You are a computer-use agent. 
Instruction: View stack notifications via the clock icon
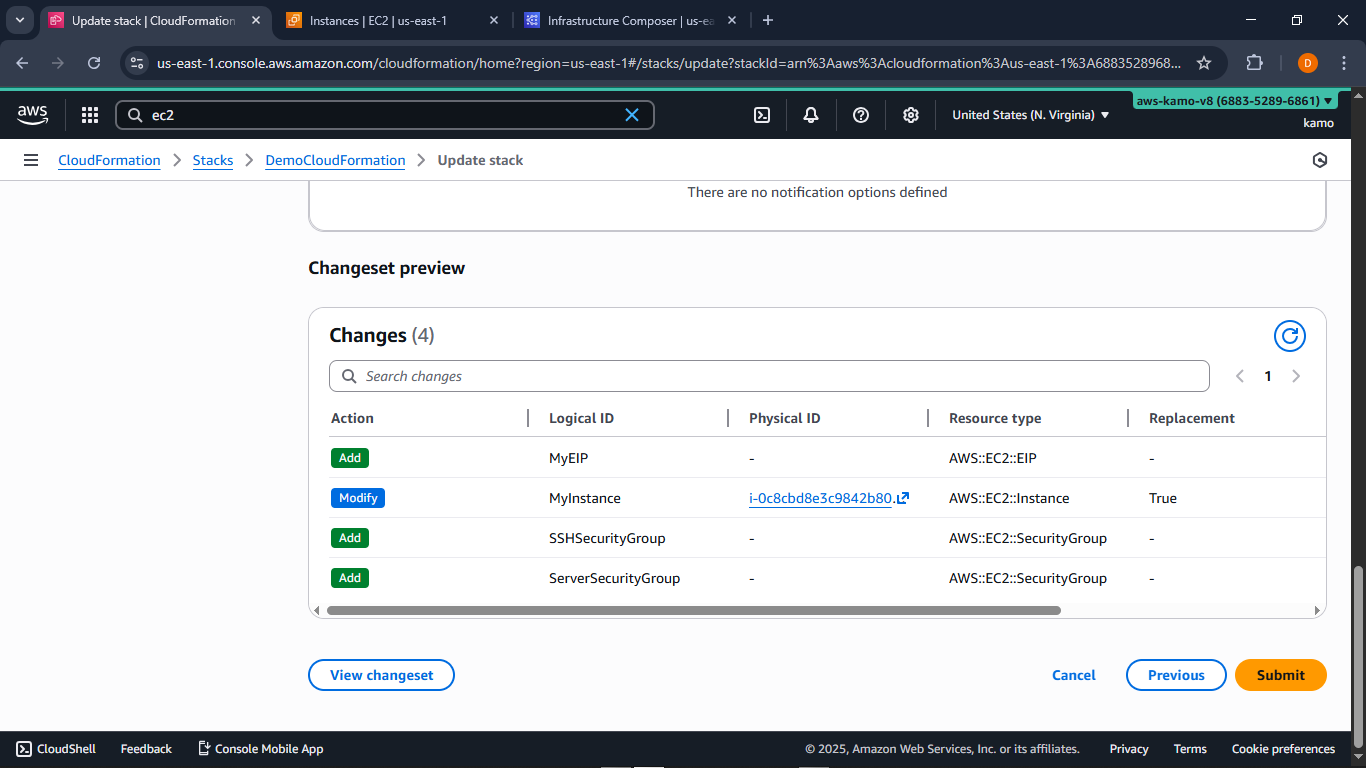click(x=1320, y=159)
